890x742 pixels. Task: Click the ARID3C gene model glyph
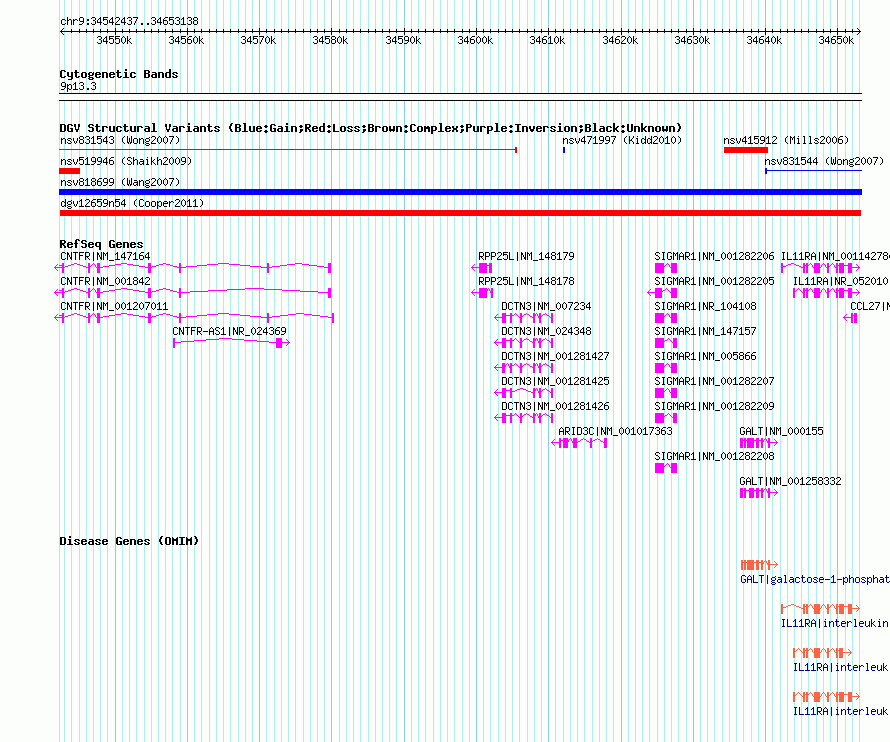pos(580,443)
